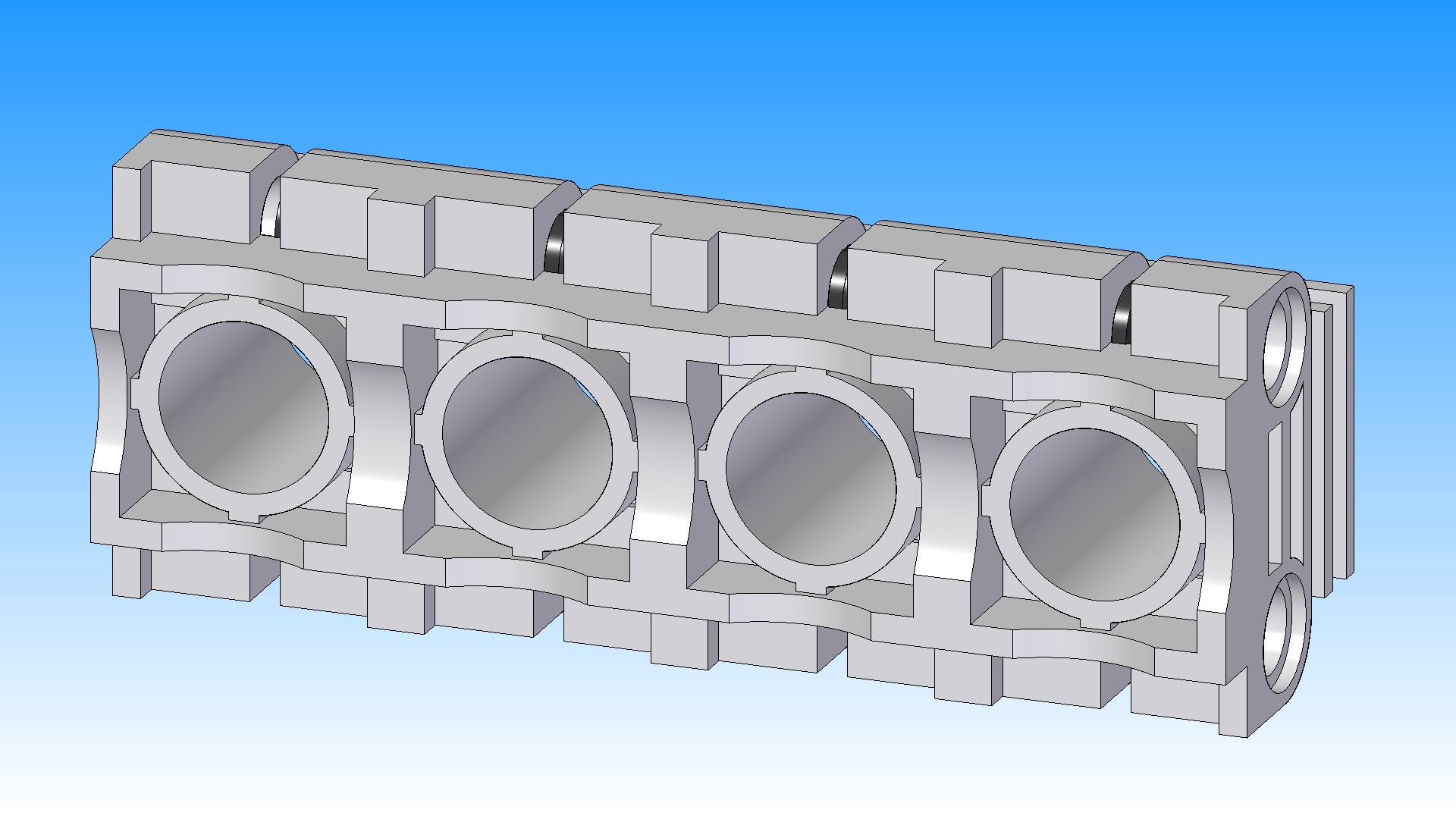
Task: Select the rightmost large cylinder bore
Action: click(x=1094, y=514)
